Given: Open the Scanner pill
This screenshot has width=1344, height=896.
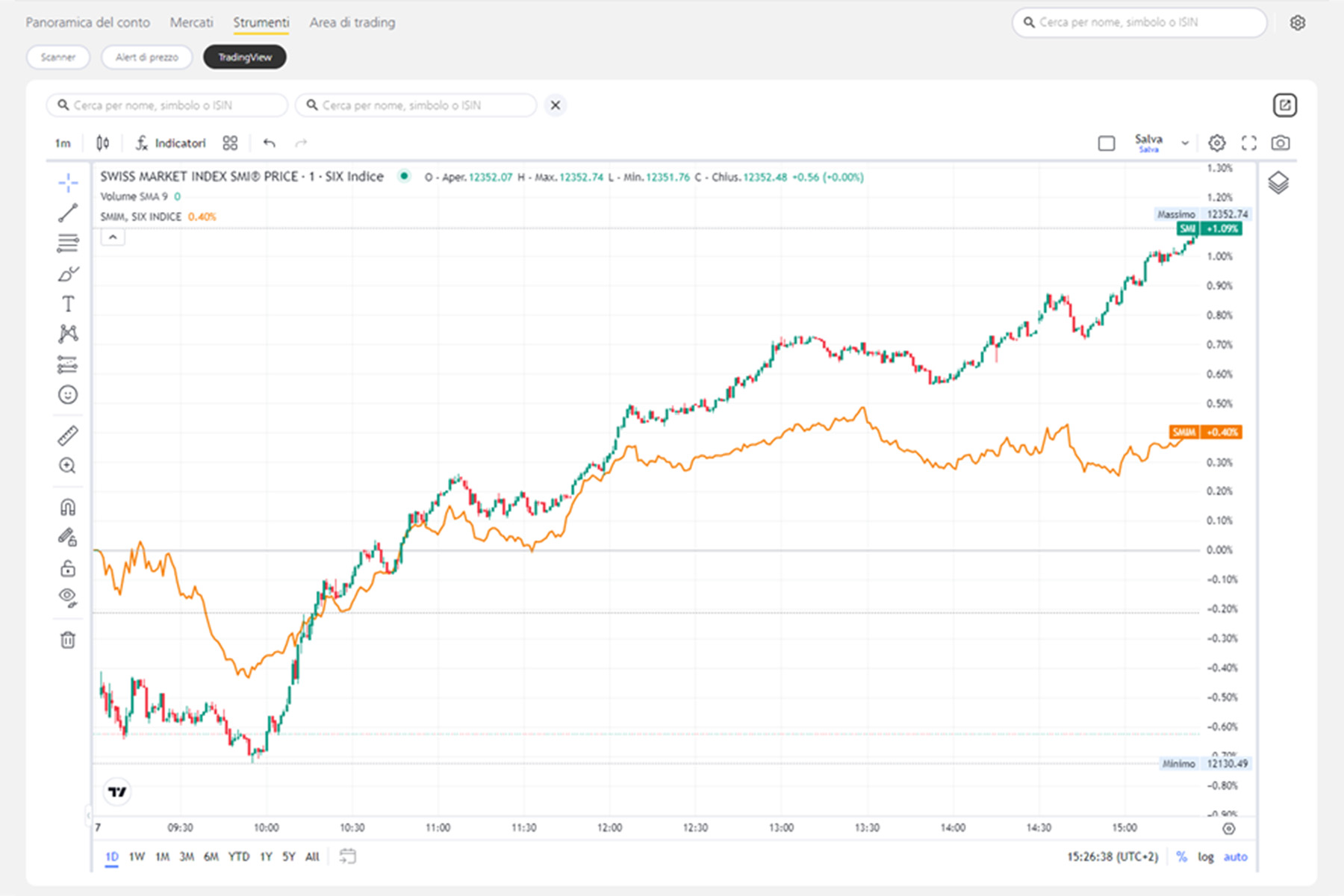Looking at the screenshot, I should [x=58, y=57].
